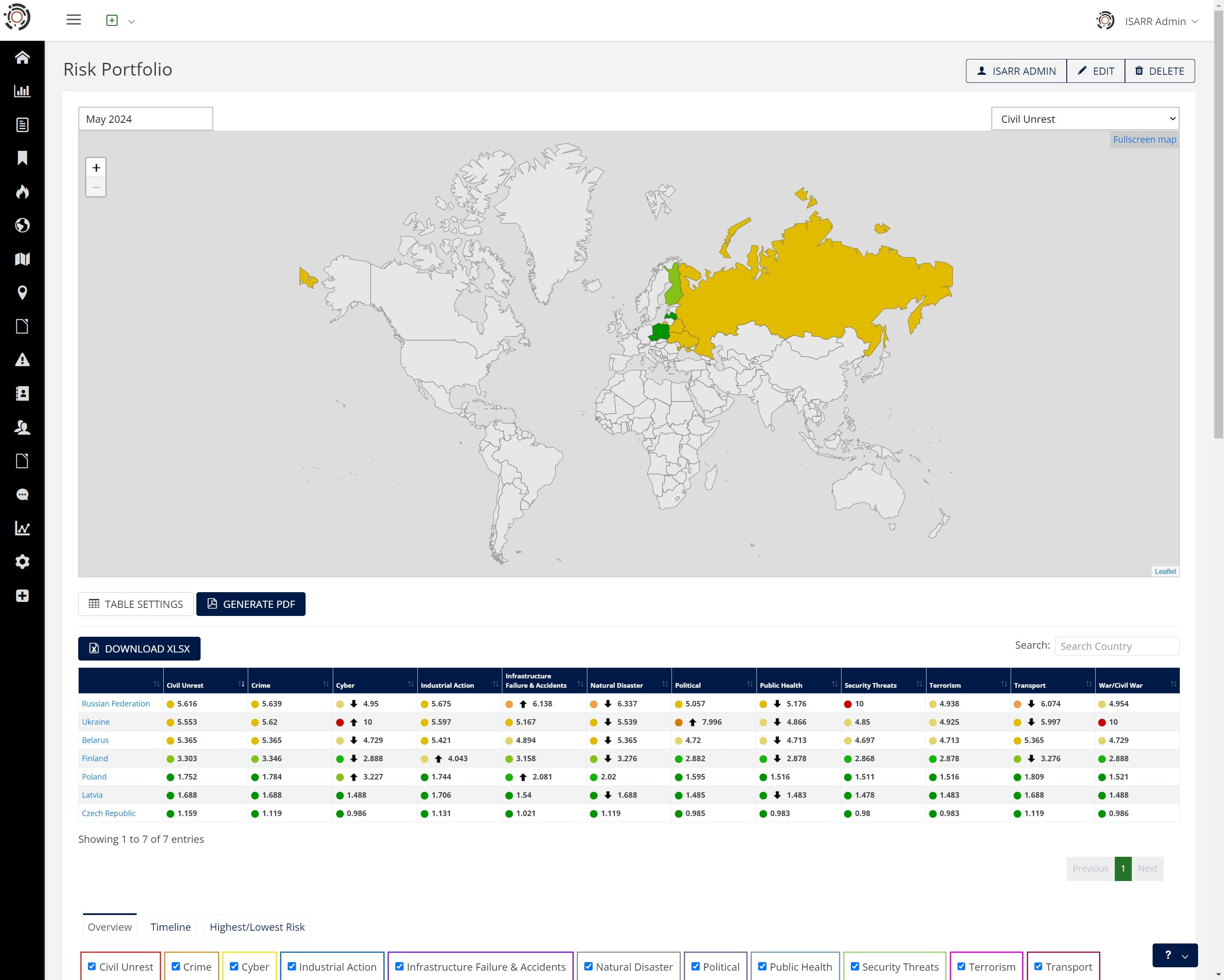The width and height of the screenshot is (1224, 980).
Task: Open the warning triangle alerts sidebar icon
Action: coord(22,360)
